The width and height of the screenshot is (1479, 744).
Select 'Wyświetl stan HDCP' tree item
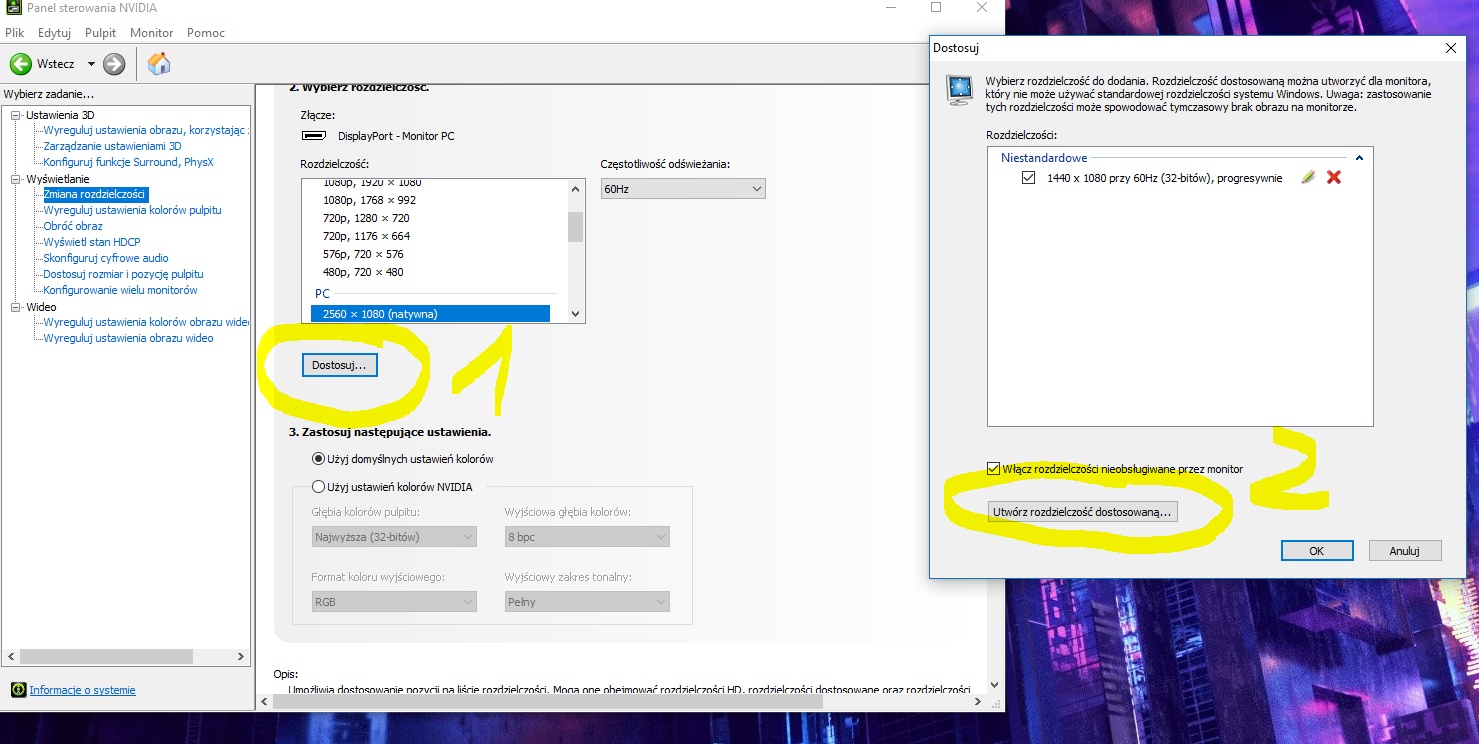[92, 242]
